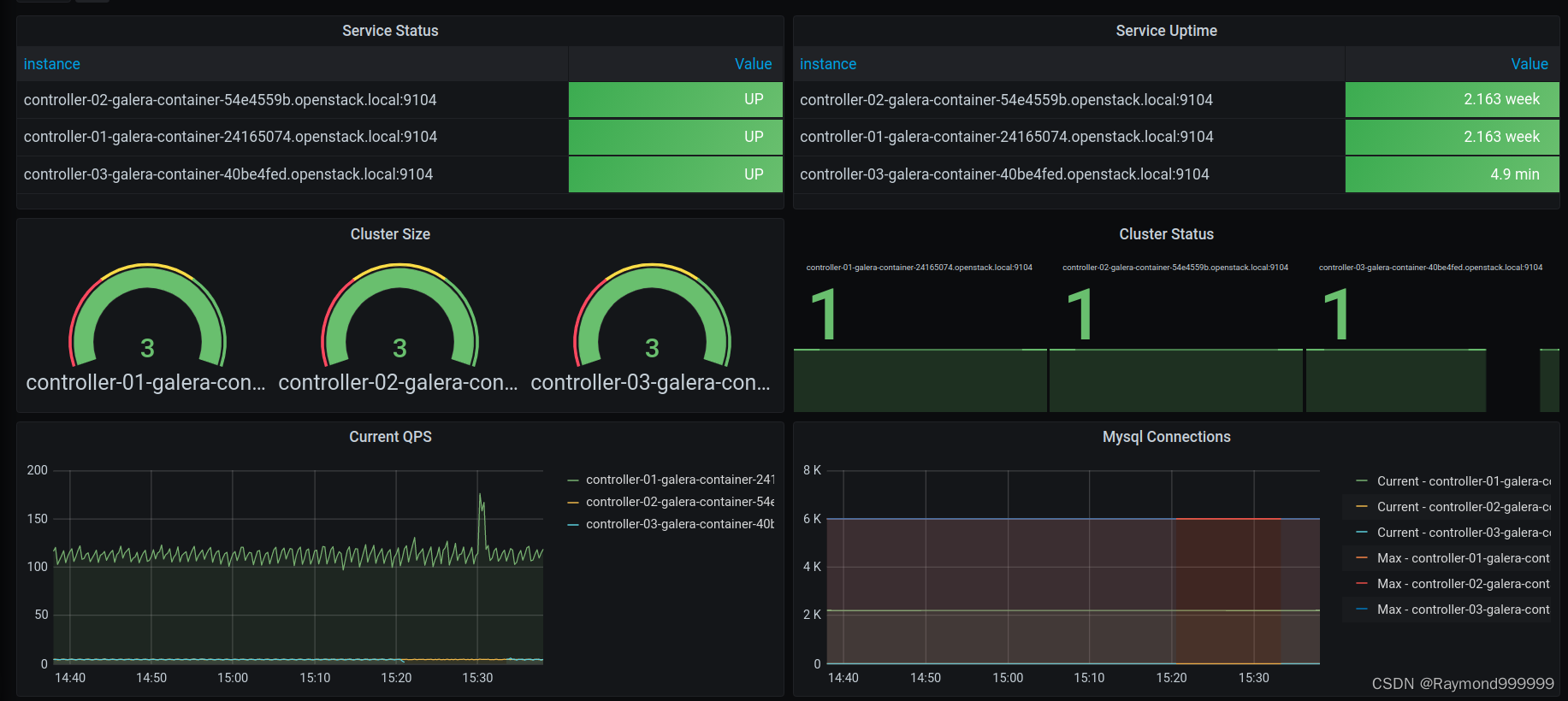Sort Service Uptime table by instance column
Screen dimensions: 1568x701
(x=828, y=64)
